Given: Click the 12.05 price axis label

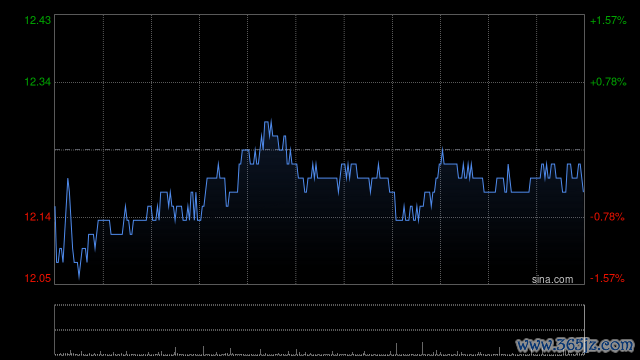Looking at the screenshot, I should pos(38,278).
